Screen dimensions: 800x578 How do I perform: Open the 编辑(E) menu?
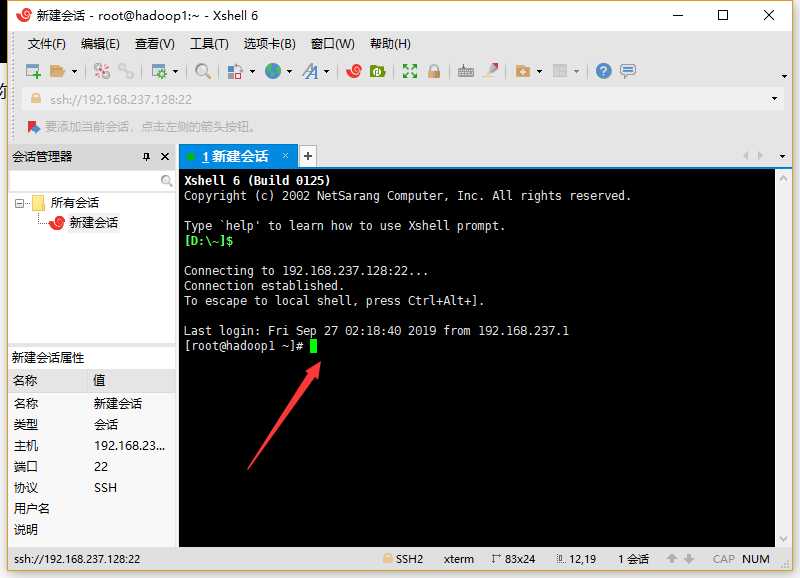point(100,44)
